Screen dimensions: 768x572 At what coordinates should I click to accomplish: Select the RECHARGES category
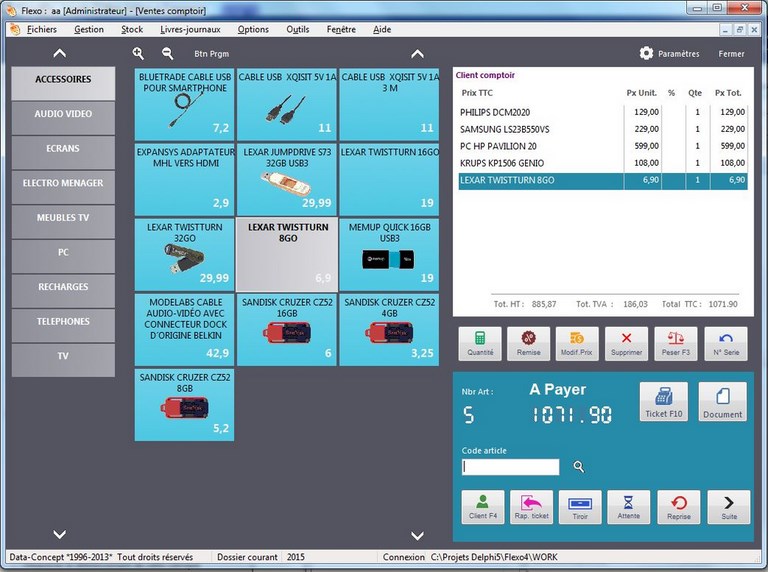[63, 291]
